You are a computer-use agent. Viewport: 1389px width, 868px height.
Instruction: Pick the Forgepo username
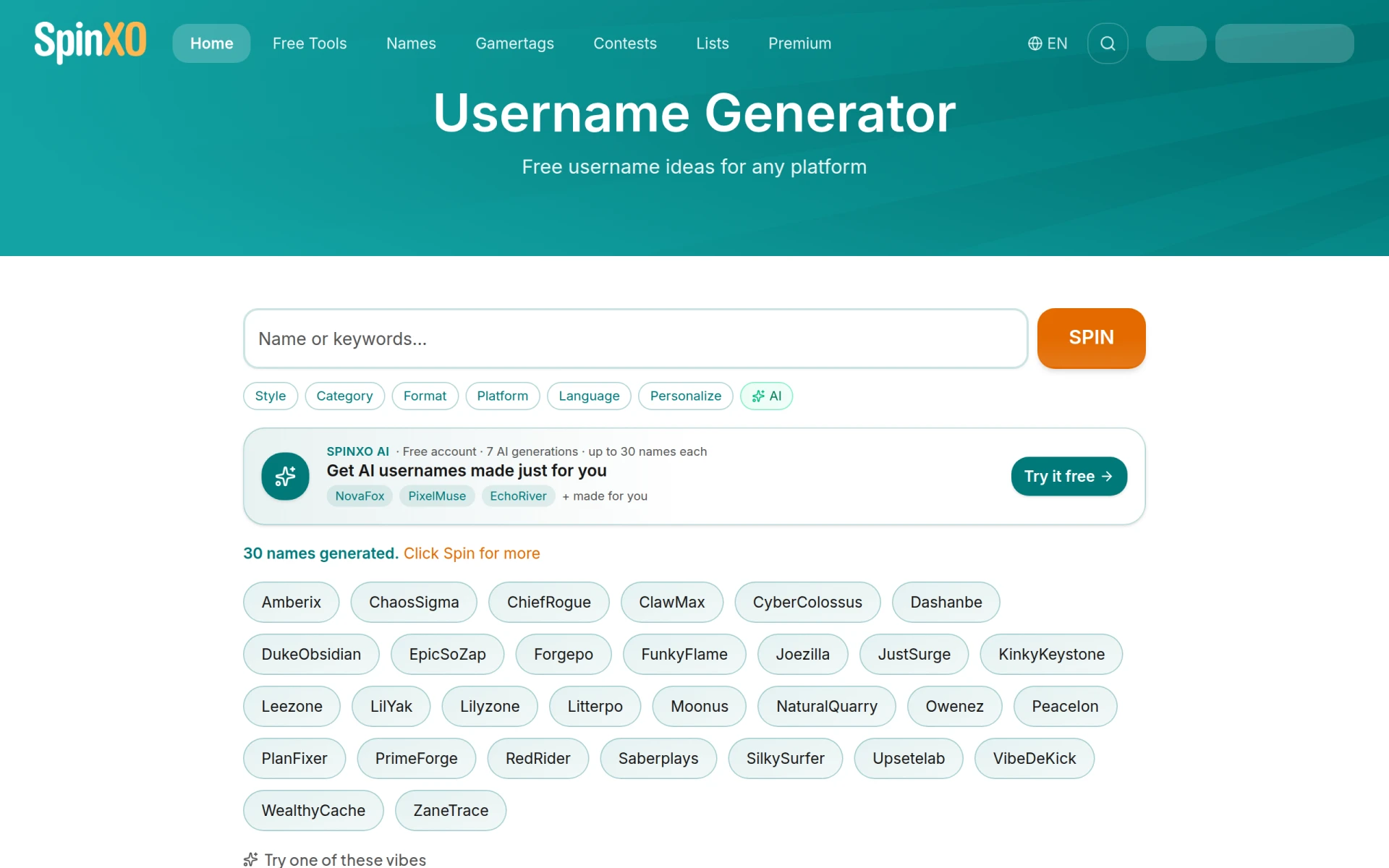563,654
